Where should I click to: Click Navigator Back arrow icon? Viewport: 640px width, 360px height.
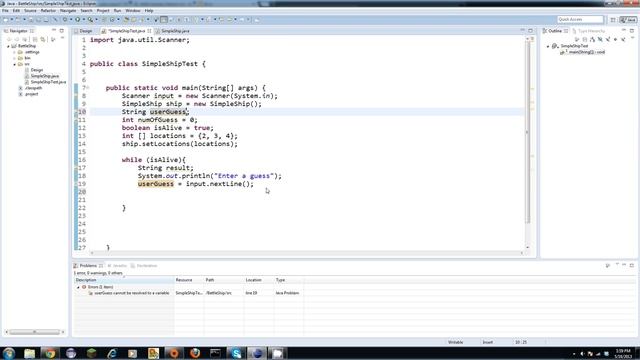coord(9,40)
